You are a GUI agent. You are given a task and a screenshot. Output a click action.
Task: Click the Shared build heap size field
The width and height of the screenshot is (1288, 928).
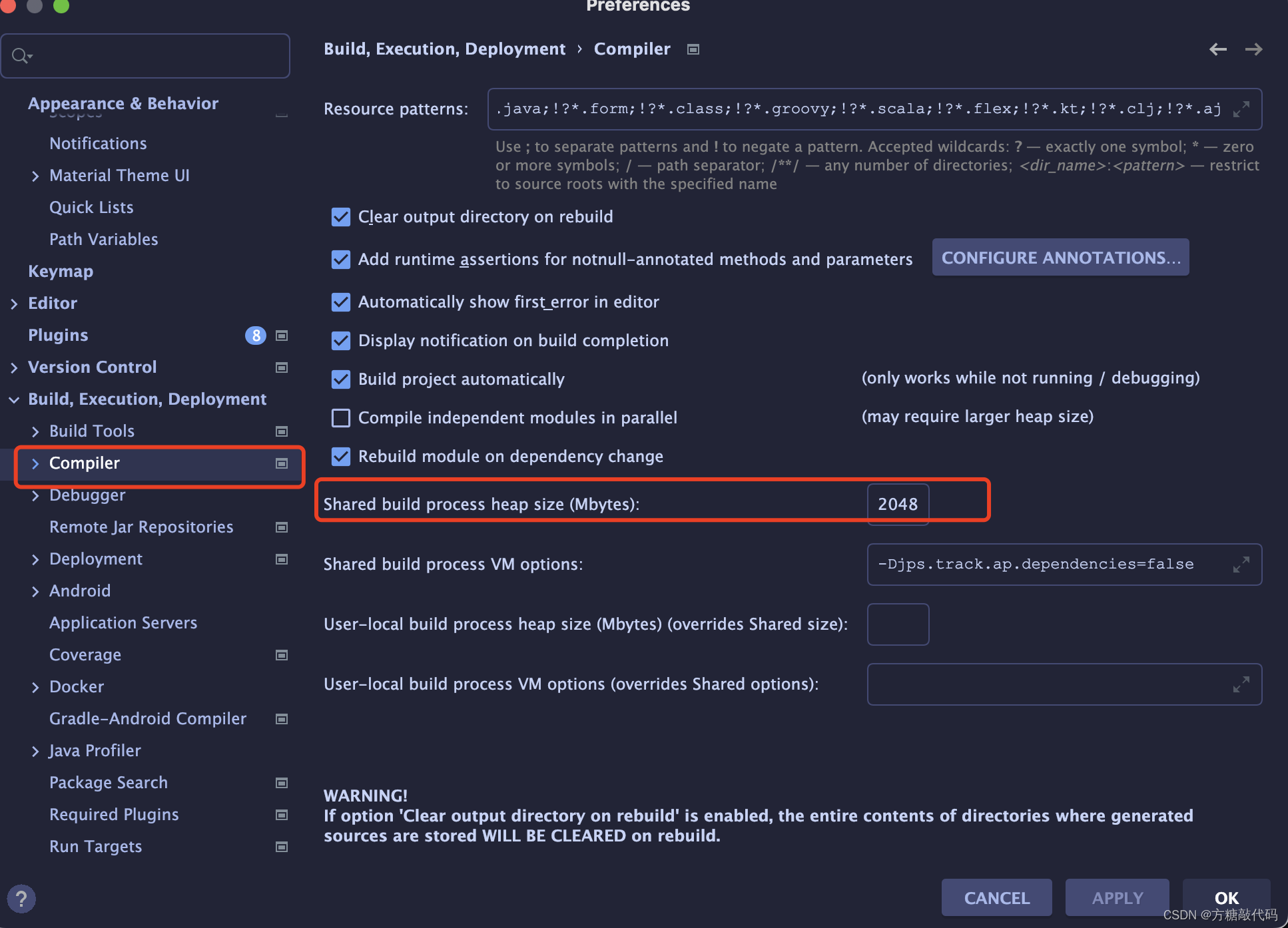pos(897,505)
